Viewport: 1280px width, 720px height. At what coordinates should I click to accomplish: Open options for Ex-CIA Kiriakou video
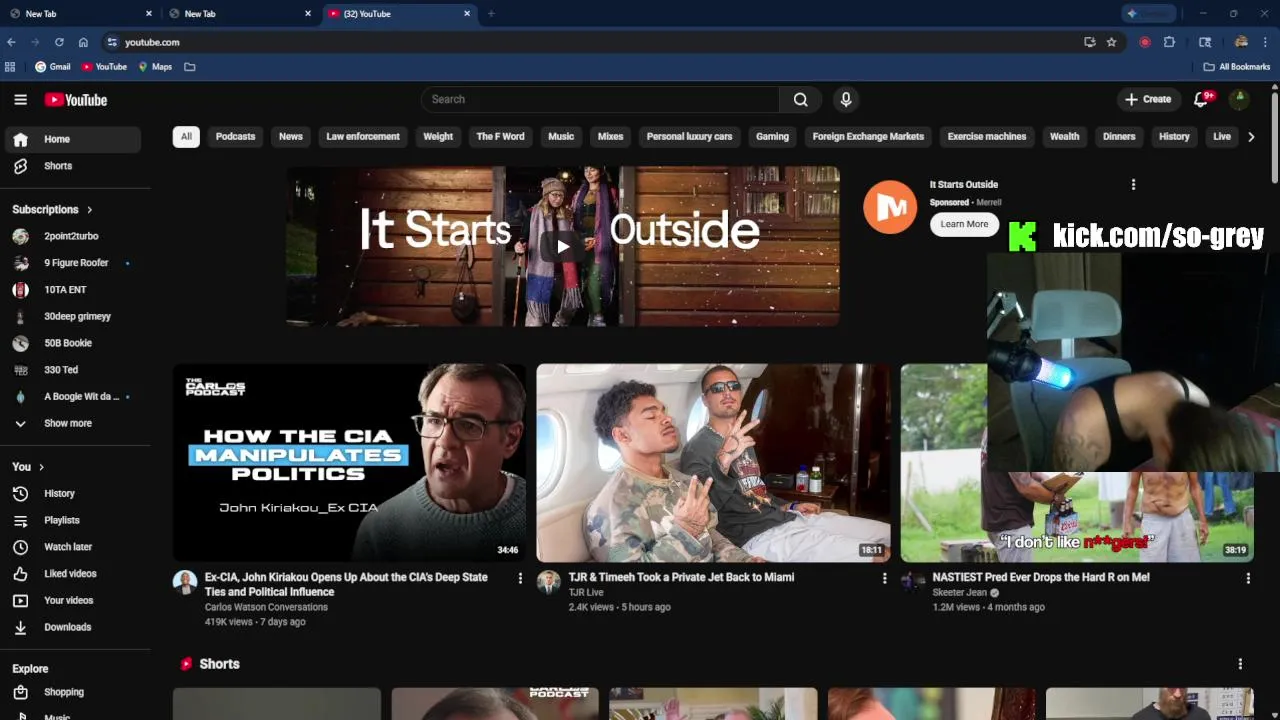tap(520, 578)
